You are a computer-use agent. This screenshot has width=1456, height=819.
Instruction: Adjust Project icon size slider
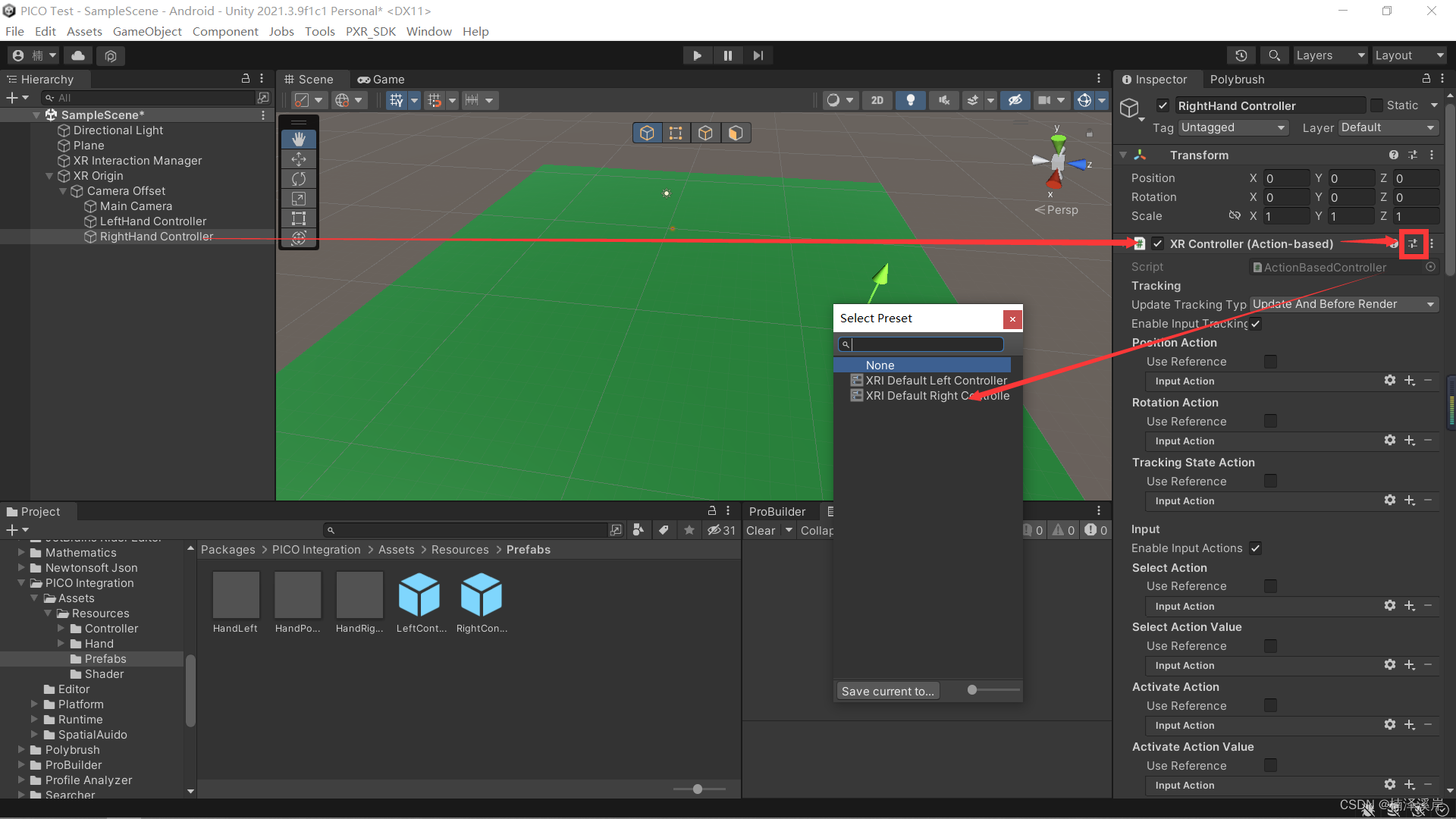[x=699, y=789]
